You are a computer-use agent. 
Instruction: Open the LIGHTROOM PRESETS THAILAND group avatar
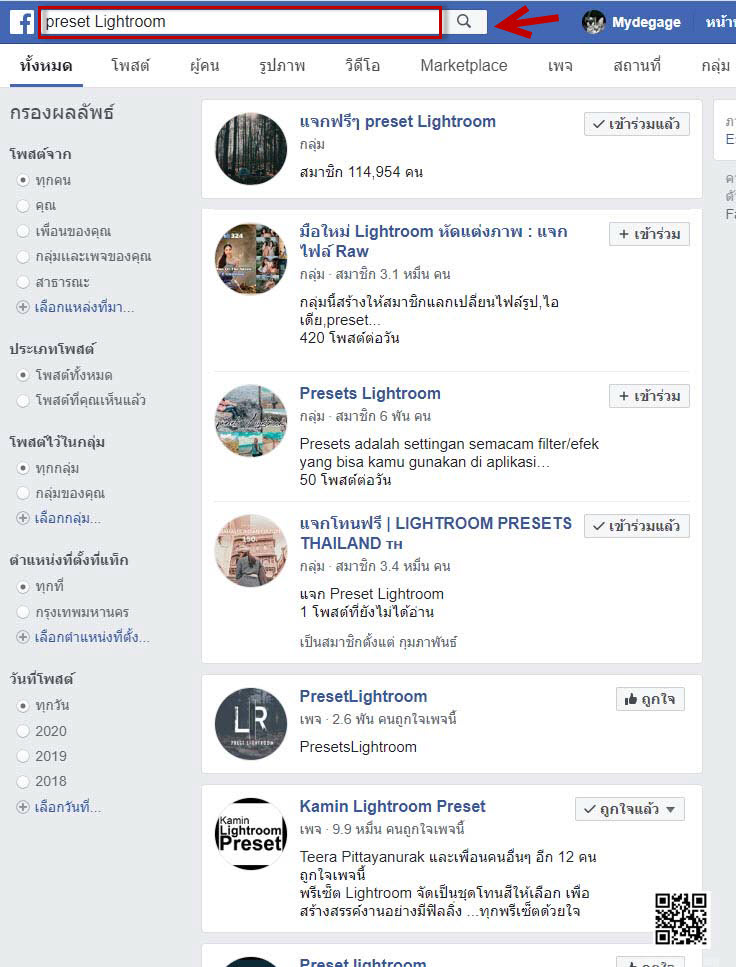(251, 550)
